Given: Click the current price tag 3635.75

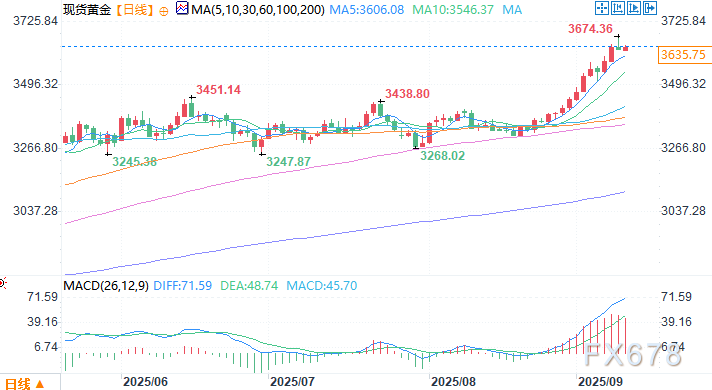Looking at the screenshot, I should click(684, 55).
